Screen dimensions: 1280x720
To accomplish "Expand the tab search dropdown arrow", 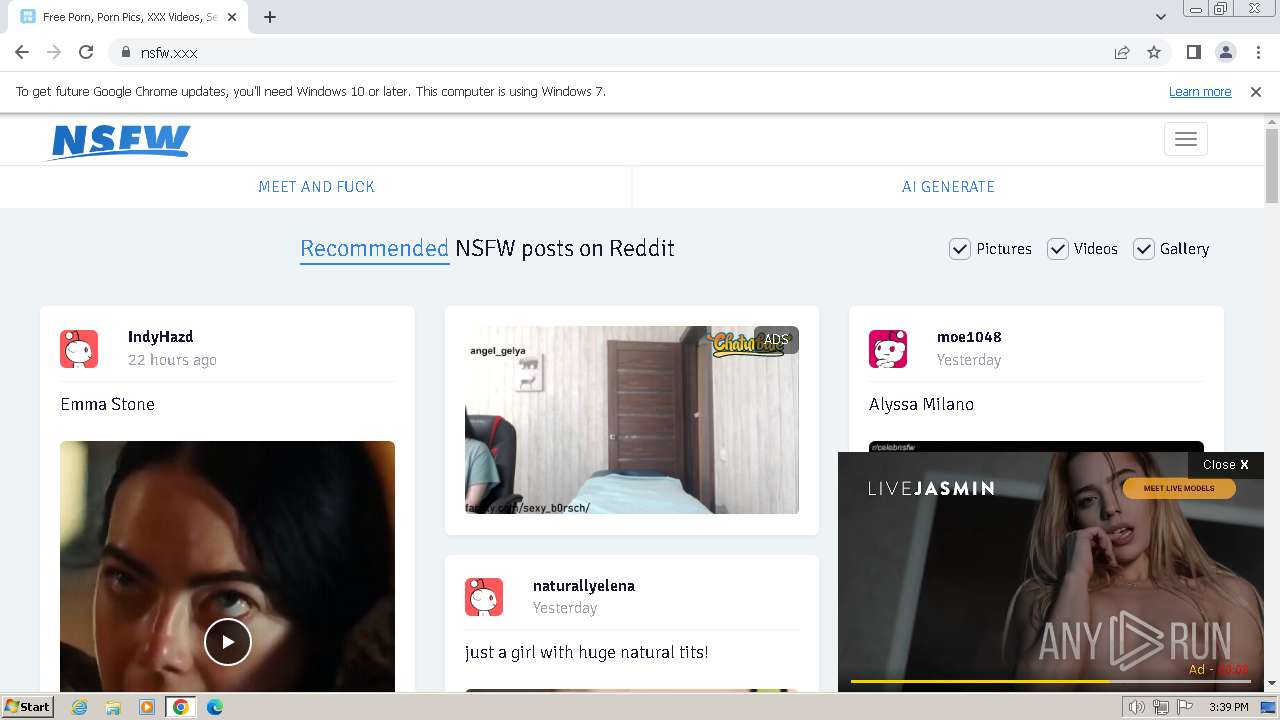I will 1160,17.
